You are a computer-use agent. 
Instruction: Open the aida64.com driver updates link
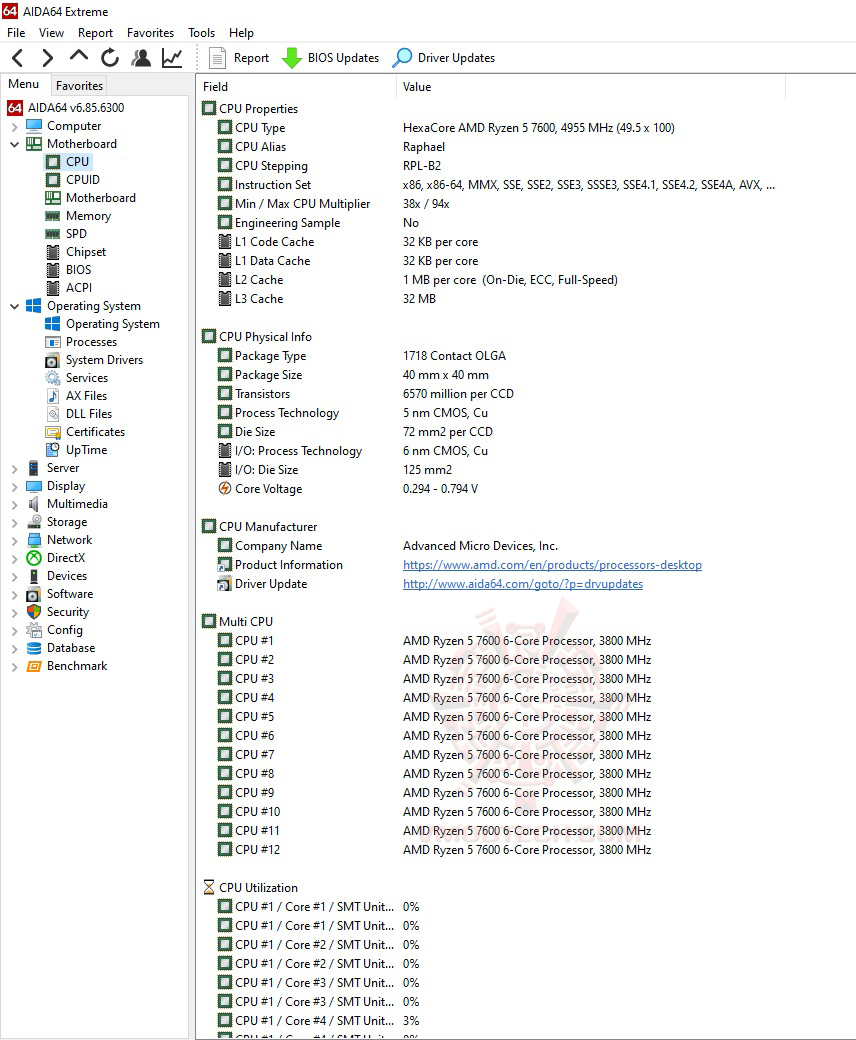(x=522, y=584)
